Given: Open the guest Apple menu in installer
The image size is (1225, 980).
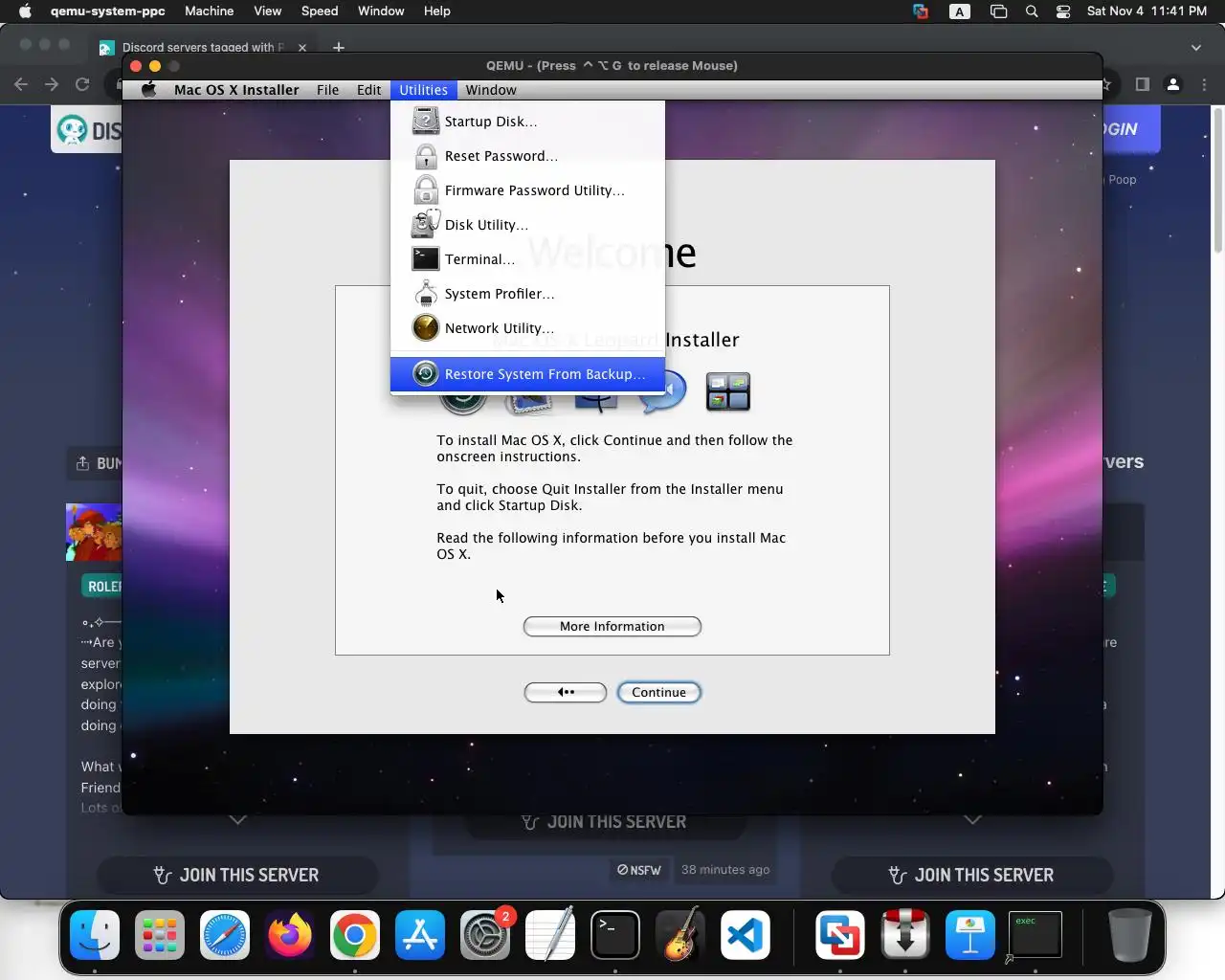Looking at the screenshot, I should 148,90.
